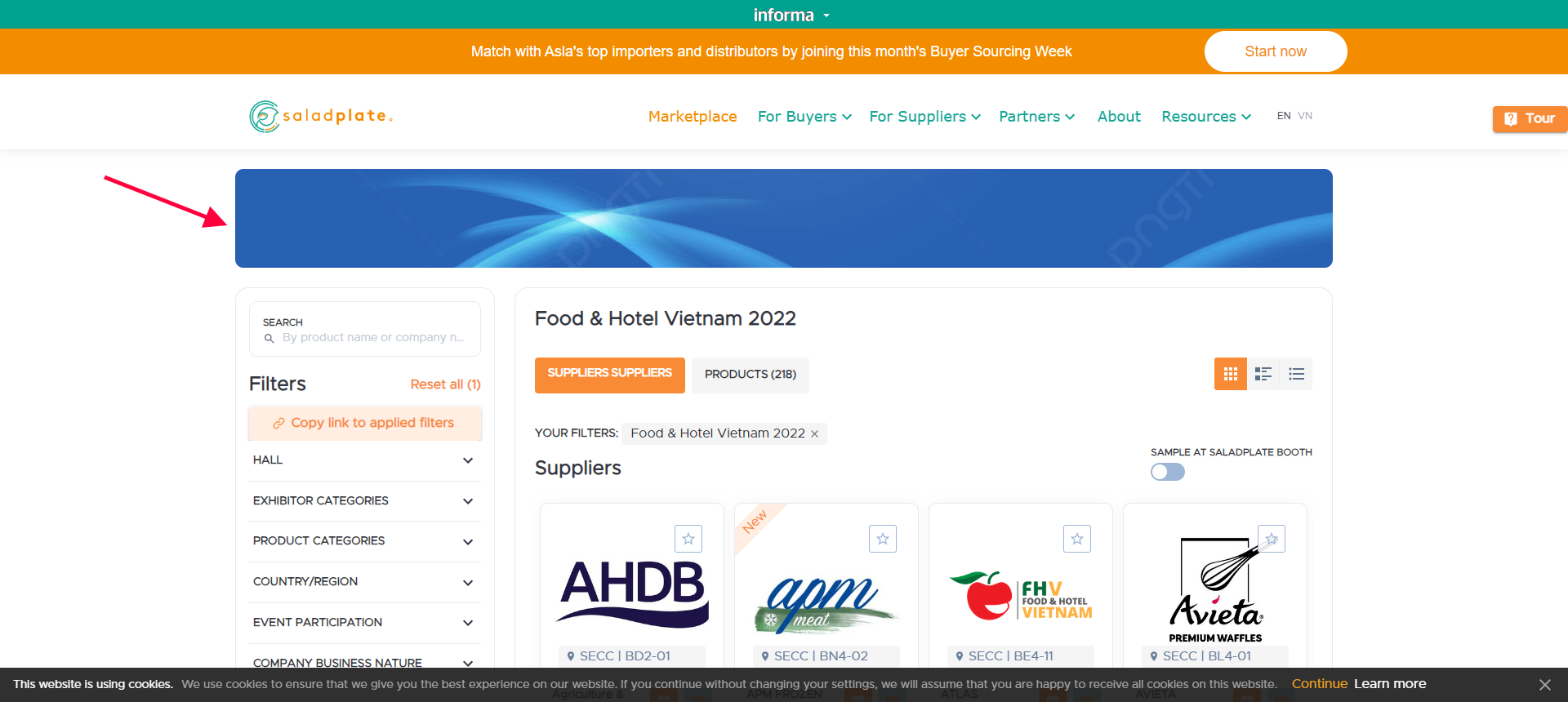Switch to grid view layout
The height and width of the screenshot is (702, 1568).
click(x=1231, y=374)
